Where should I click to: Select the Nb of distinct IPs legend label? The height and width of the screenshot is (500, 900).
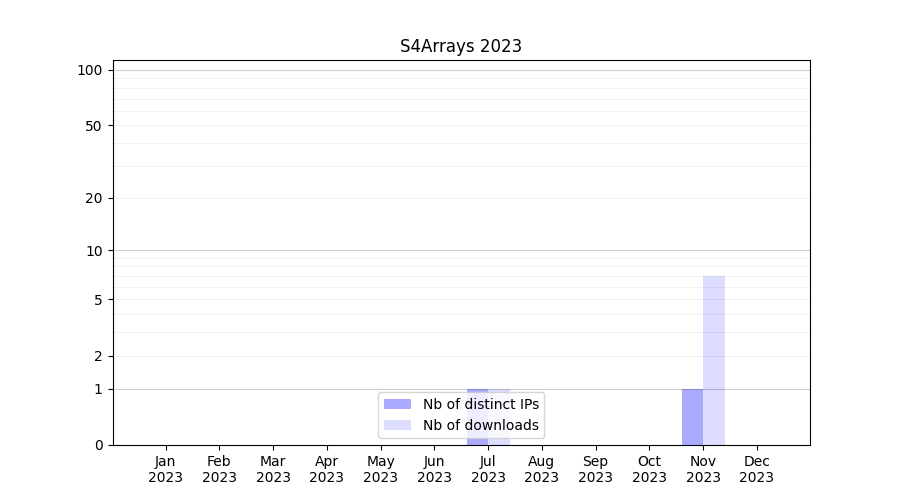480,404
